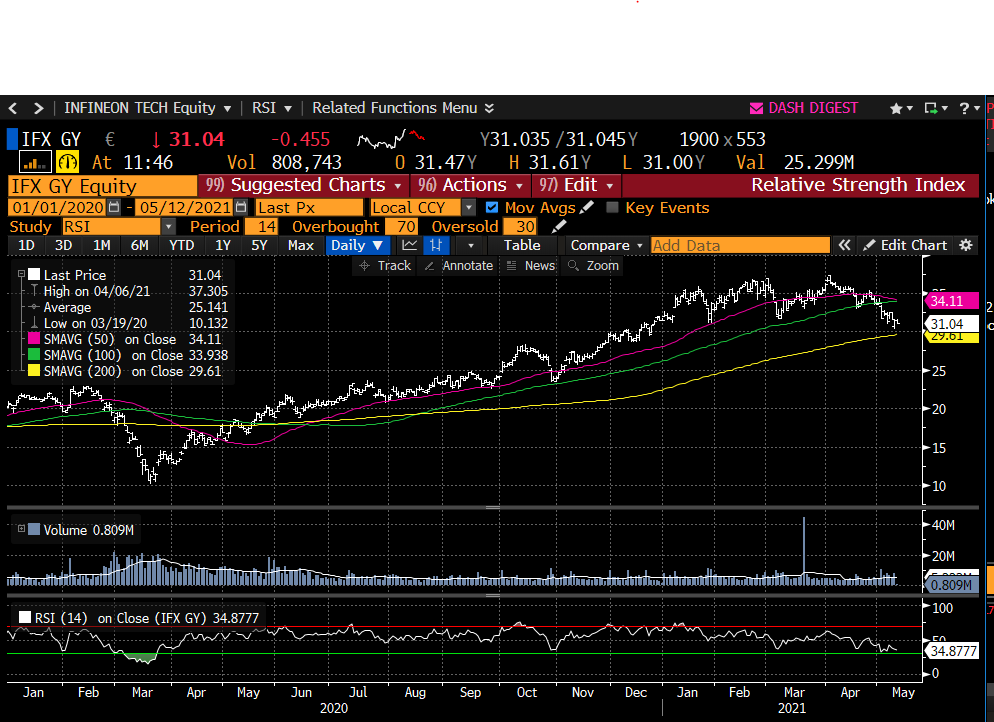Image resolution: width=994 pixels, height=722 pixels.
Task: Click the Edit Chart button
Action: click(x=905, y=245)
